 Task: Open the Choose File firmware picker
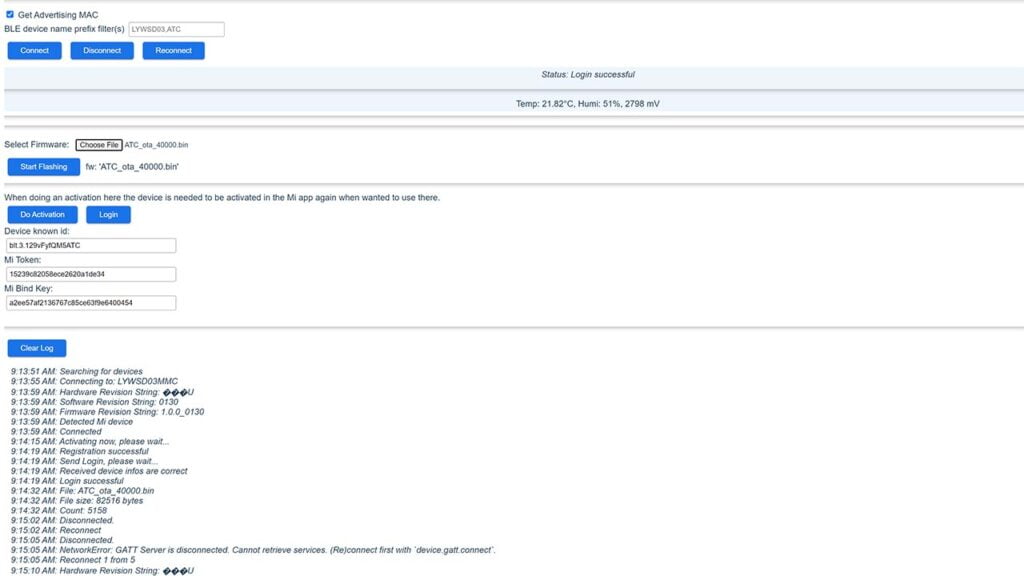click(x=99, y=145)
